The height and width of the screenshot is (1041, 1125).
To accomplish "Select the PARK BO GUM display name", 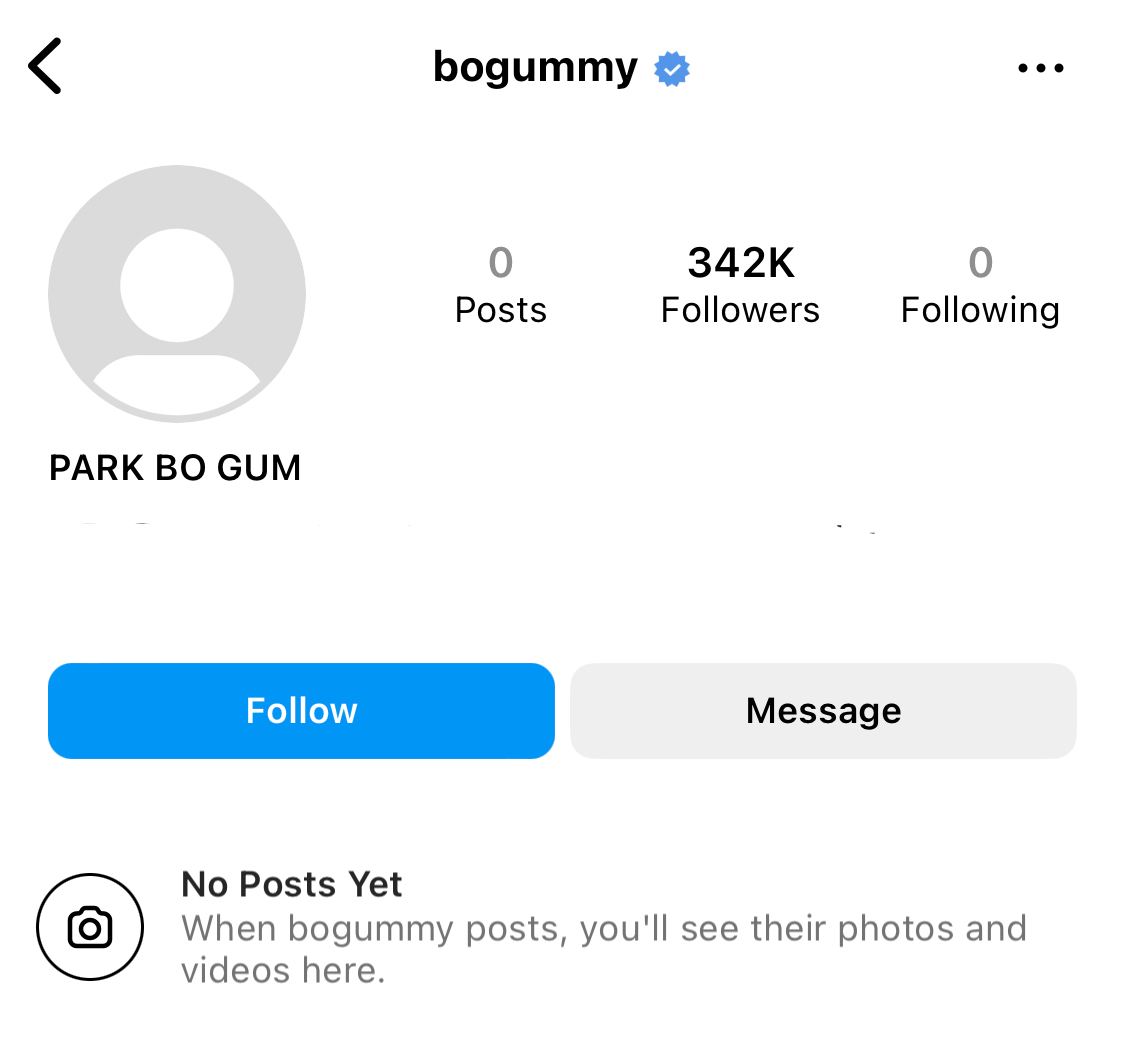I will pyautogui.click(x=175, y=468).
